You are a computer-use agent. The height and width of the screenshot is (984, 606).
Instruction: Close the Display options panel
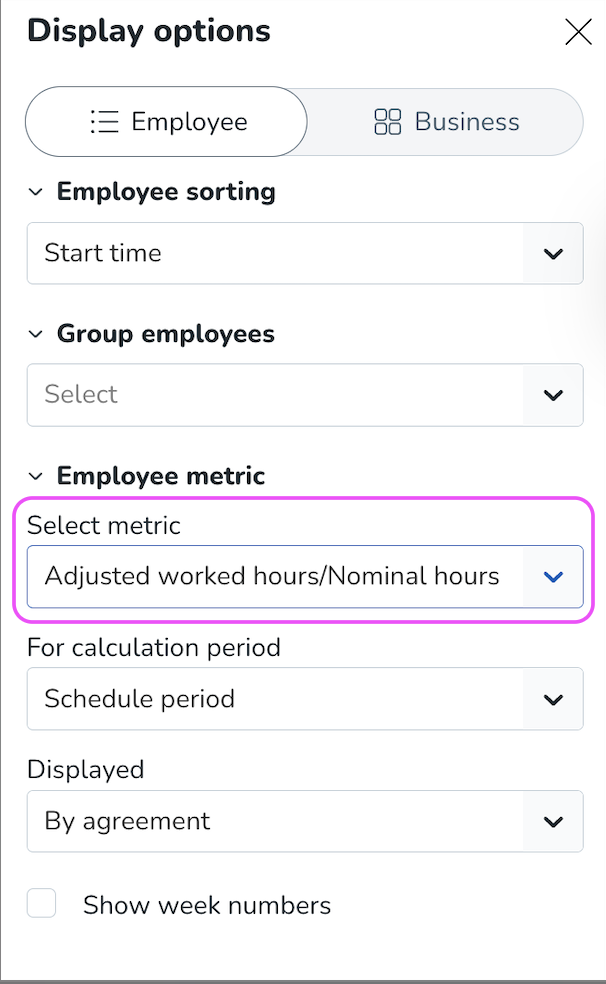[578, 32]
